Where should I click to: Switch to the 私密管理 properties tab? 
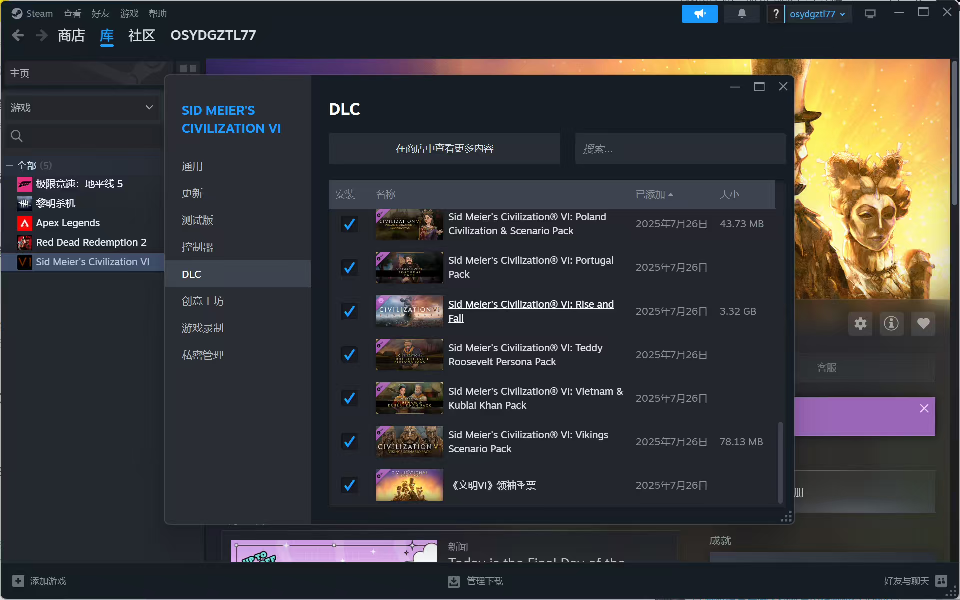point(238,355)
